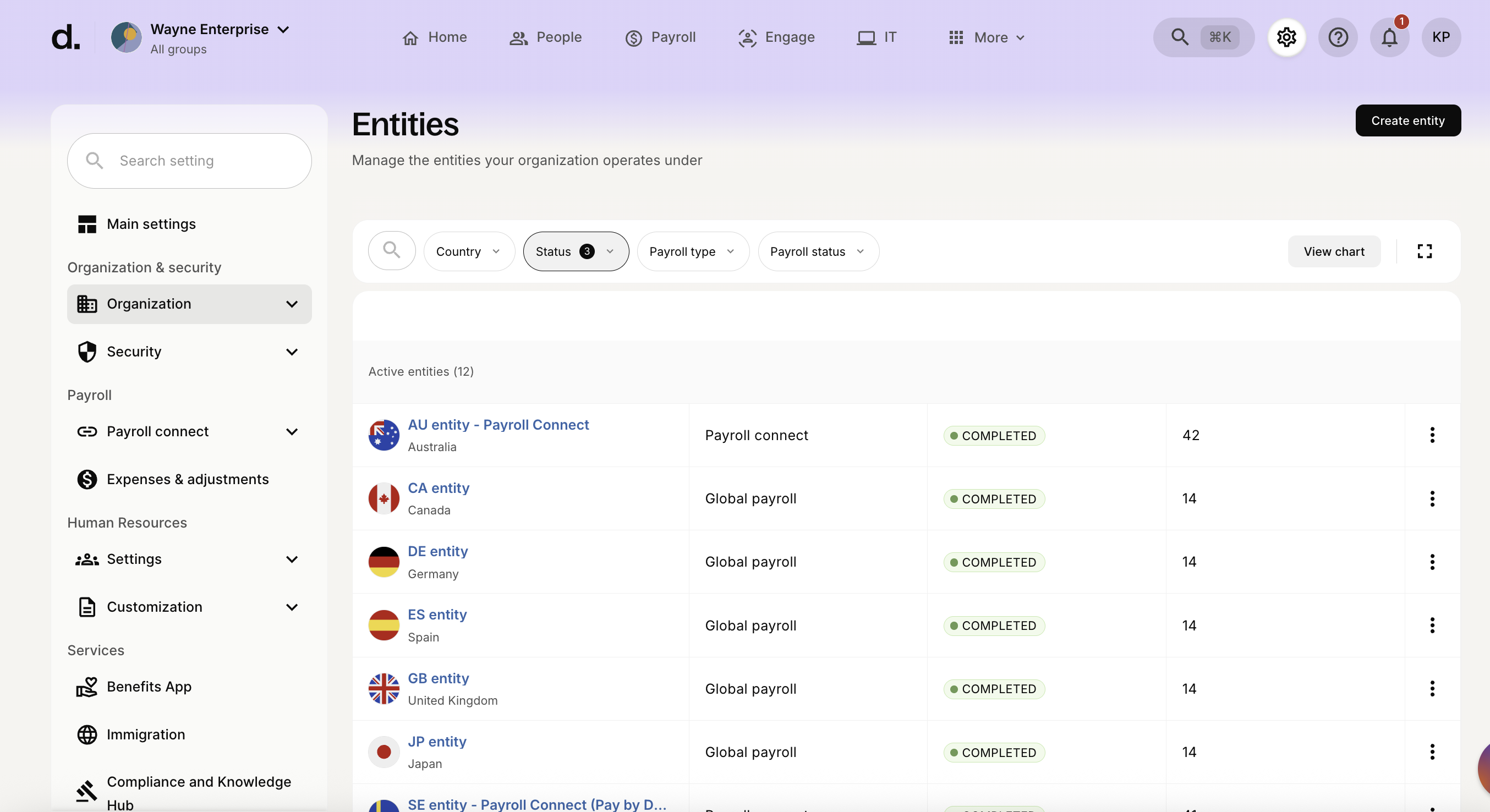Screen dimensions: 1490x812
Task: Open the Status filter dropdown
Action: click(576, 251)
